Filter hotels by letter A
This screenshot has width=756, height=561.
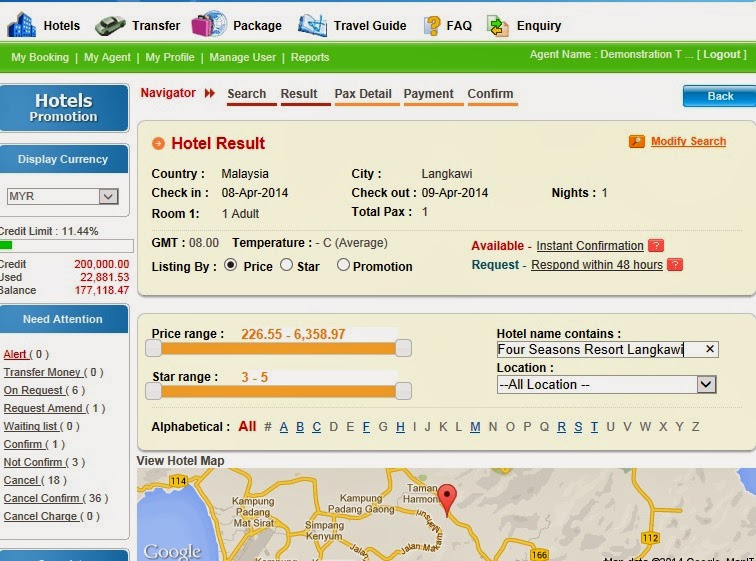[x=284, y=427]
